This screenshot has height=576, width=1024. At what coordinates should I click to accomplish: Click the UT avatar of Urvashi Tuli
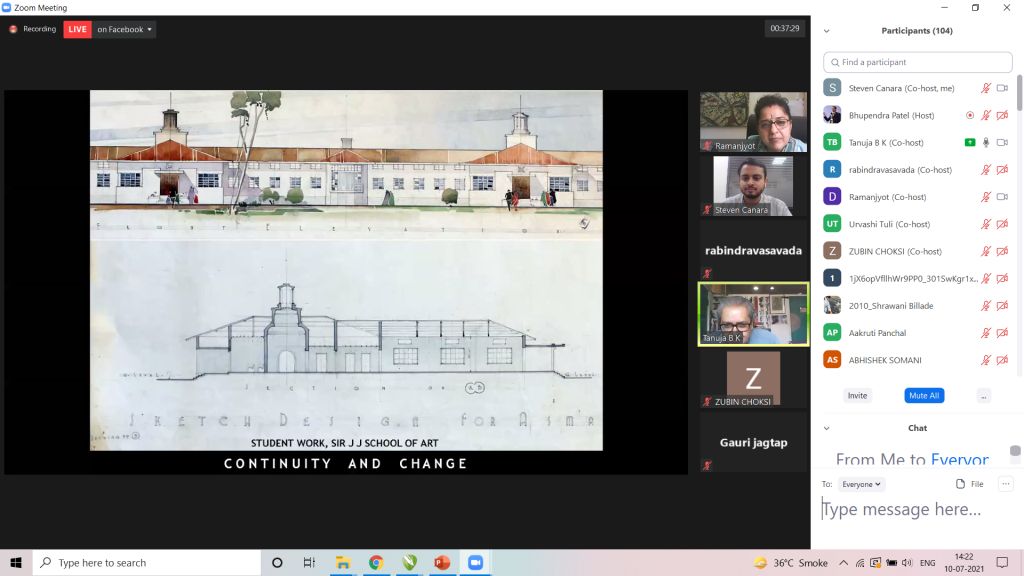pyautogui.click(x=832, y=224)
